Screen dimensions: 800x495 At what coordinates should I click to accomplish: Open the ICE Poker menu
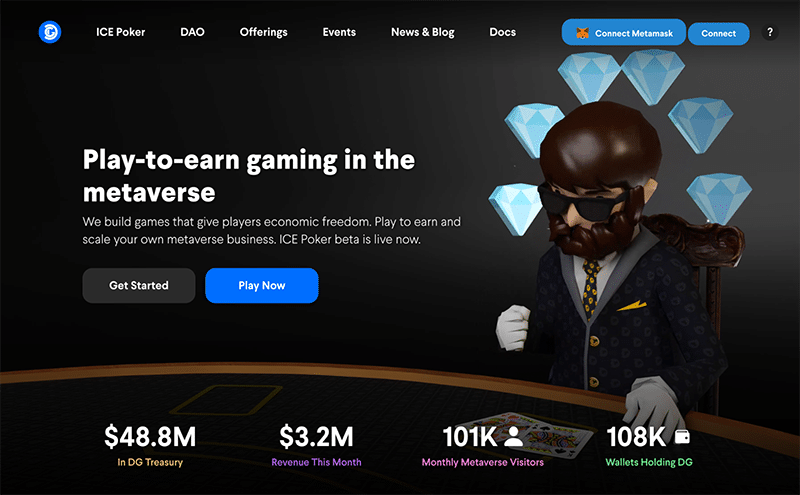pos(120,32)
